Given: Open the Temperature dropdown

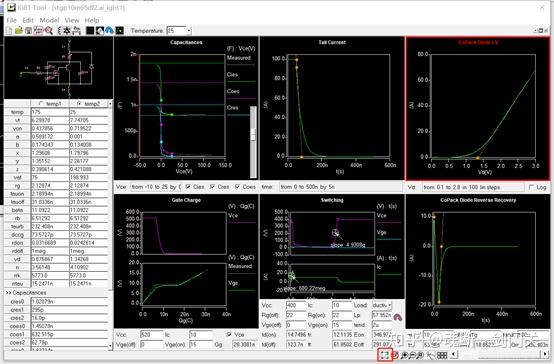Looking at the screenshot, I should click(189, 31).
